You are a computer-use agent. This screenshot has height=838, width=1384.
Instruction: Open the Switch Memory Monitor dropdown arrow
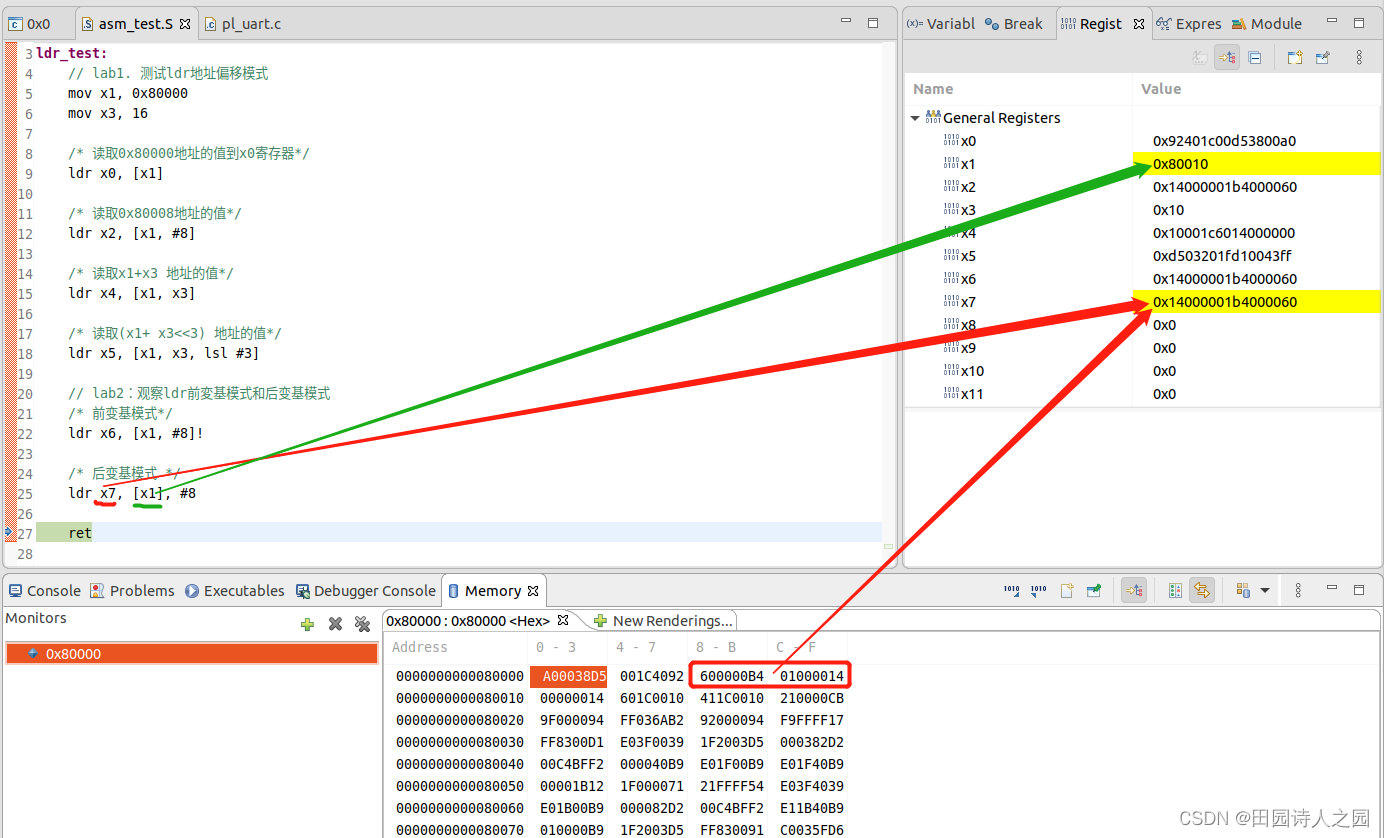[1265, 591]
